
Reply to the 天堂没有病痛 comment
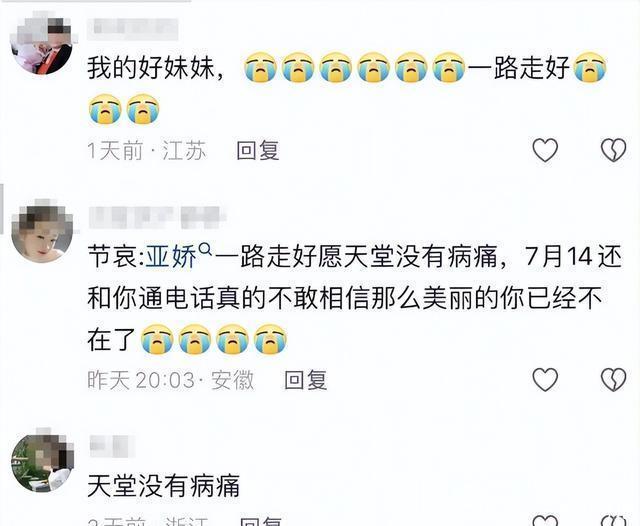pyautogui.click(x=261, y=522)
